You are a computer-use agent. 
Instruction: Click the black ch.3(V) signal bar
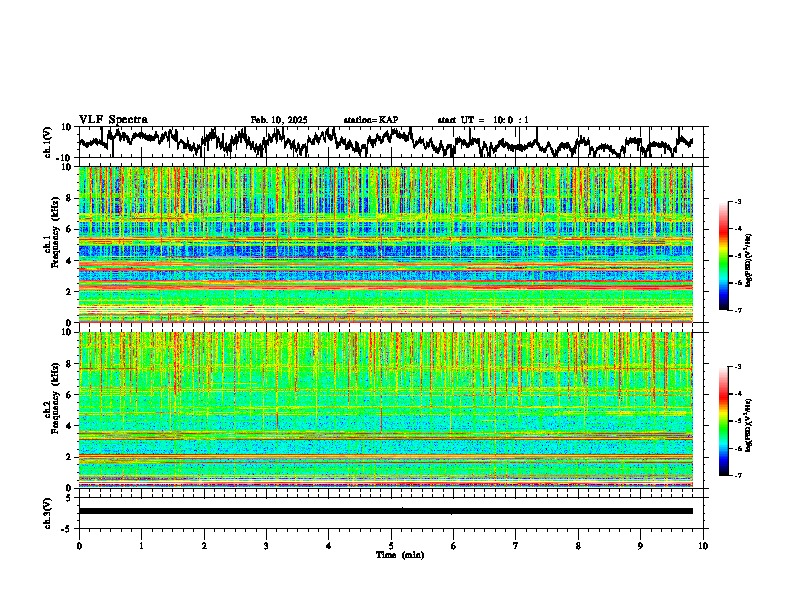(x=386, y=511)
